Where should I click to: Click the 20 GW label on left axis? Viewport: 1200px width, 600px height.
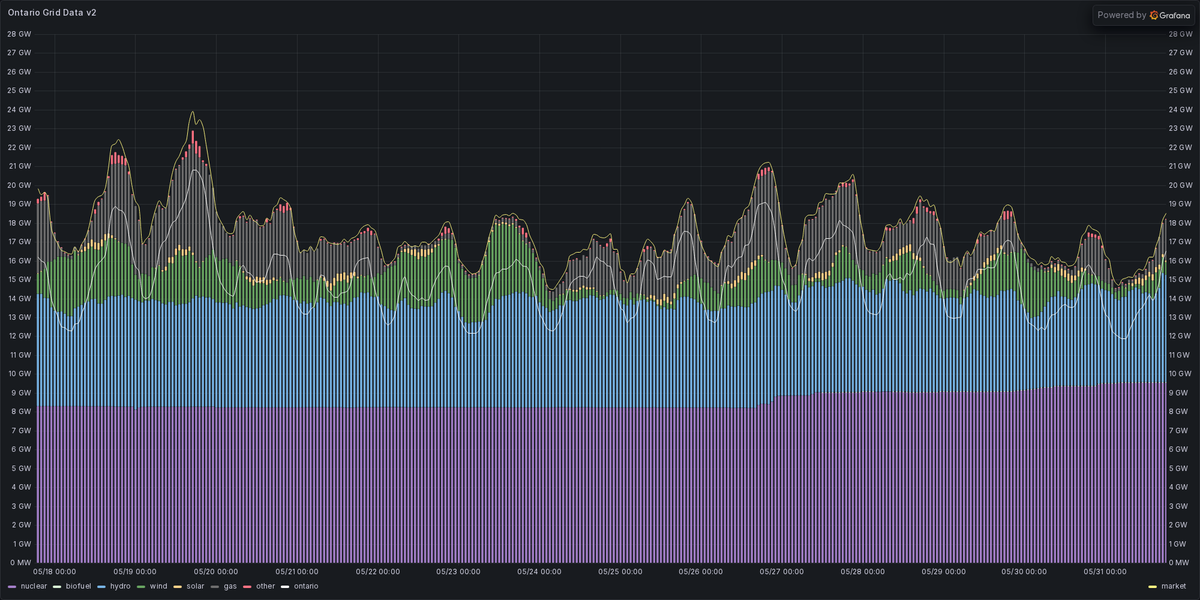19,185
